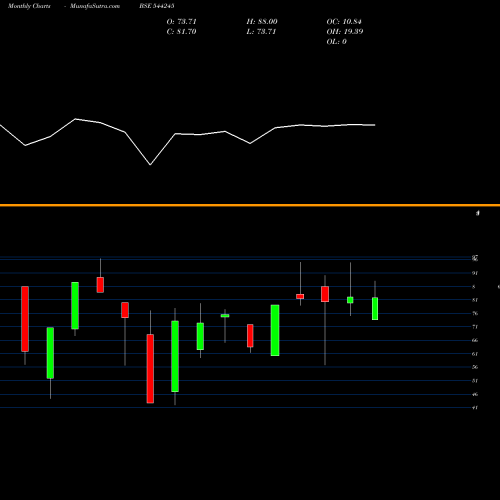Click the 81 price axis label

pyautogui.click(x=475, y=300)
